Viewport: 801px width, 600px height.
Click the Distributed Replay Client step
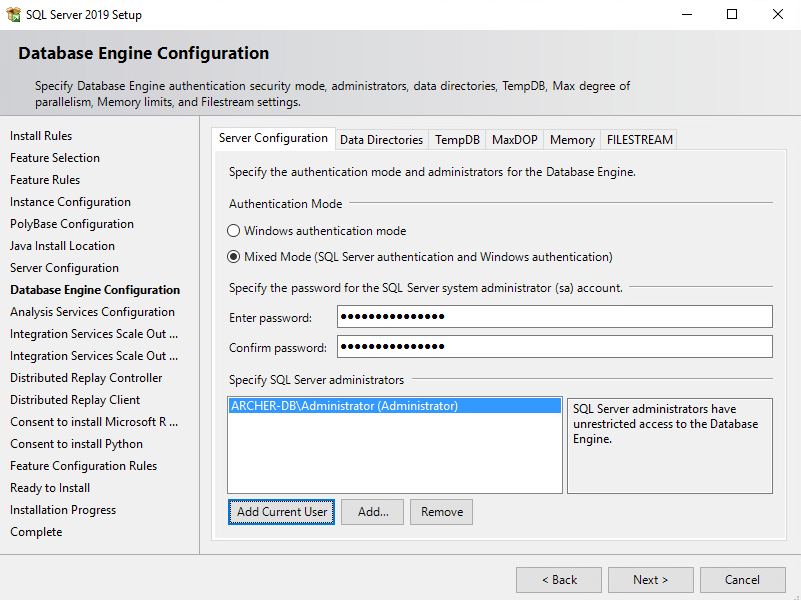(x=75, y=399)
